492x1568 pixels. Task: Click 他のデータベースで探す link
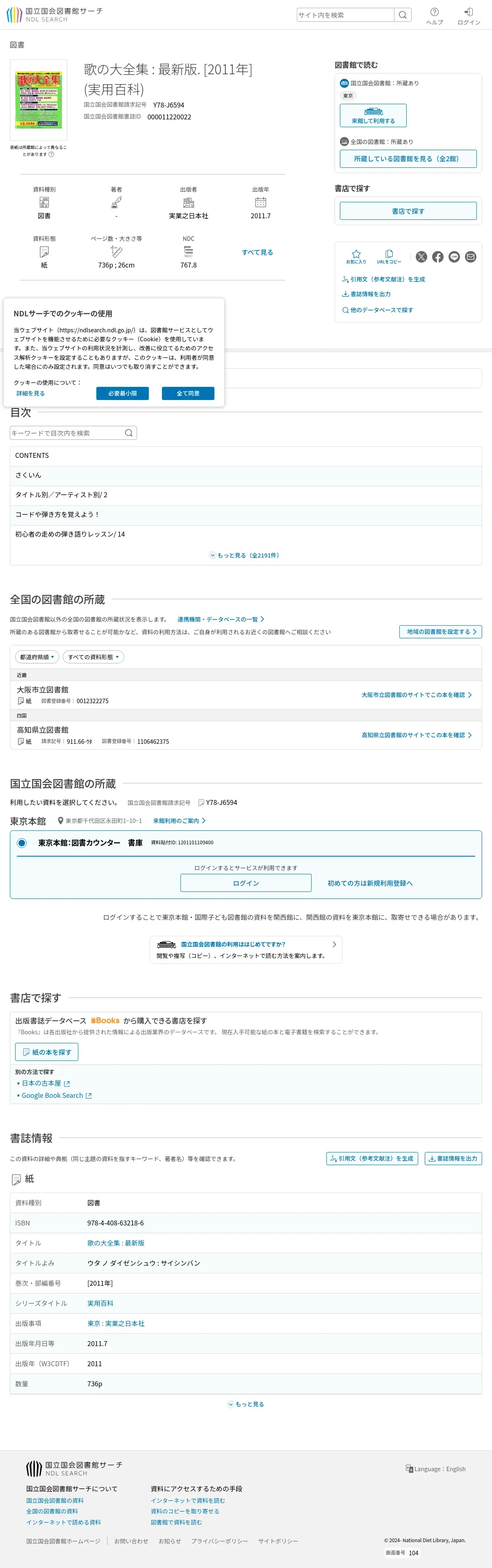378,310
